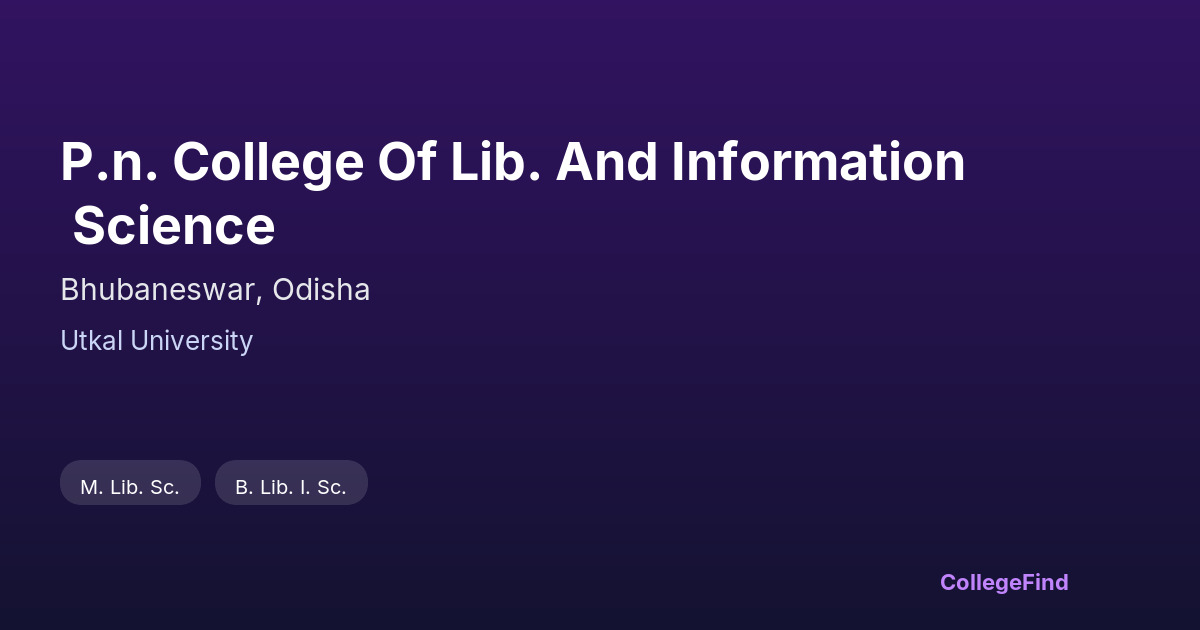Viewport: 1200px width, 630px height.
Task: Click the Utkal University affiliation text
Action: pyautogui.click(x=156, y=341)
